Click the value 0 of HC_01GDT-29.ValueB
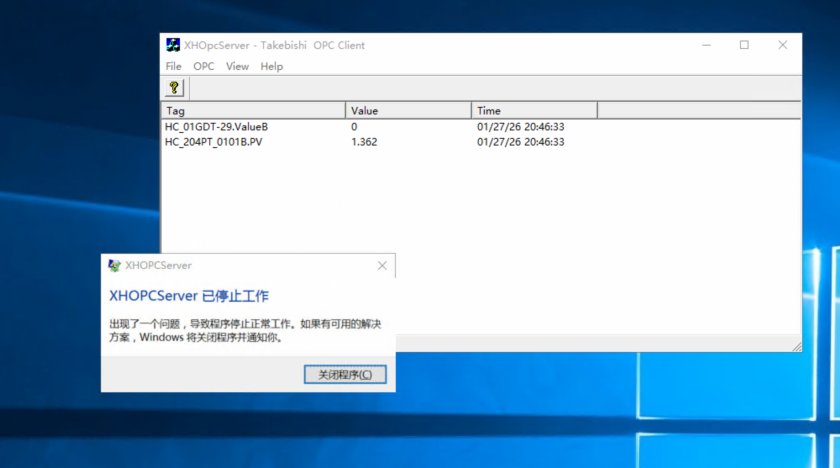Screen dimensions: 840x468 tap(354, 127)
